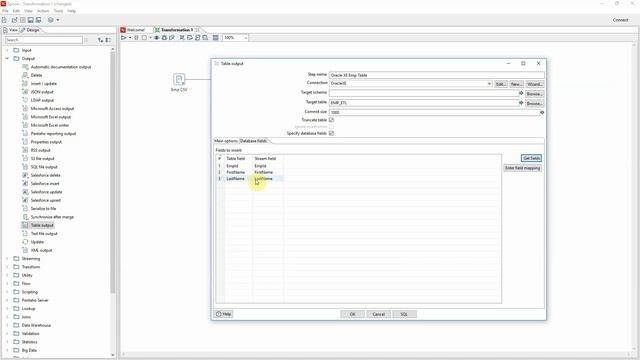
Task: Select the Text file output step
Action: click(44, 233)
